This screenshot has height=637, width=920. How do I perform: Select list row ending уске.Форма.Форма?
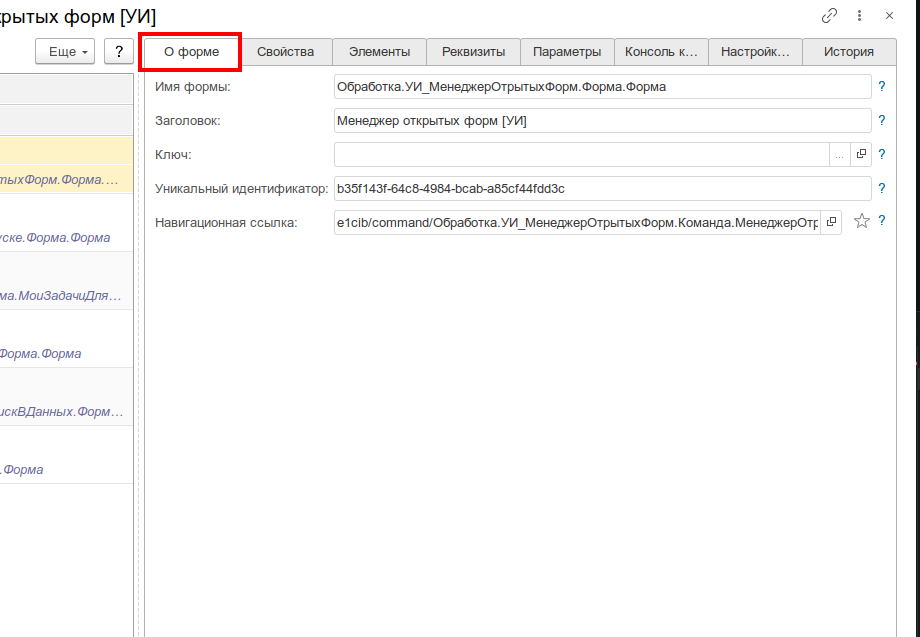(x=66, y=223)
